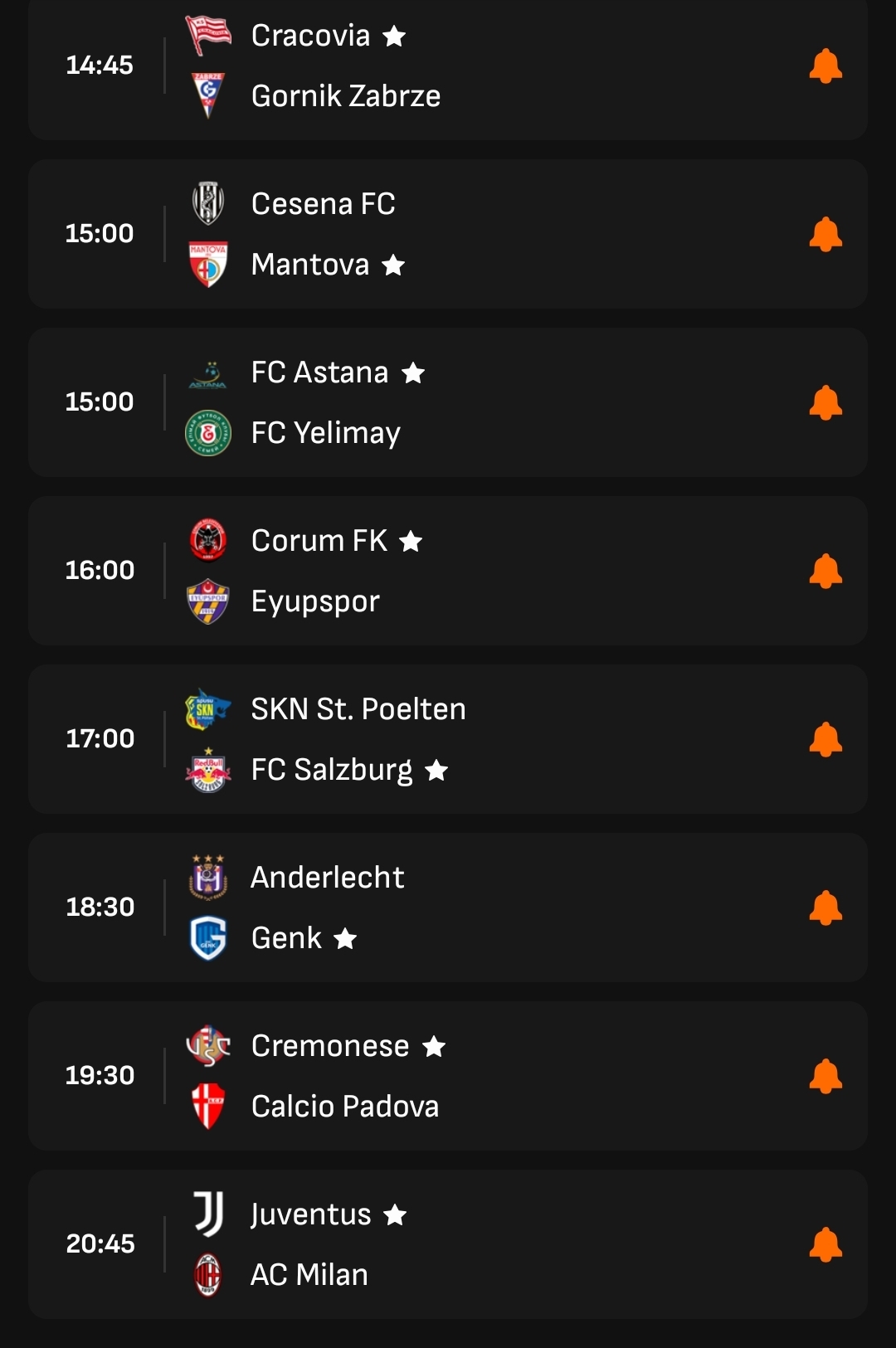Viewport: 896px width, 1348px height.
Task: Click the Gornik Zabrze club crest
Action: [x=207, y=96]
